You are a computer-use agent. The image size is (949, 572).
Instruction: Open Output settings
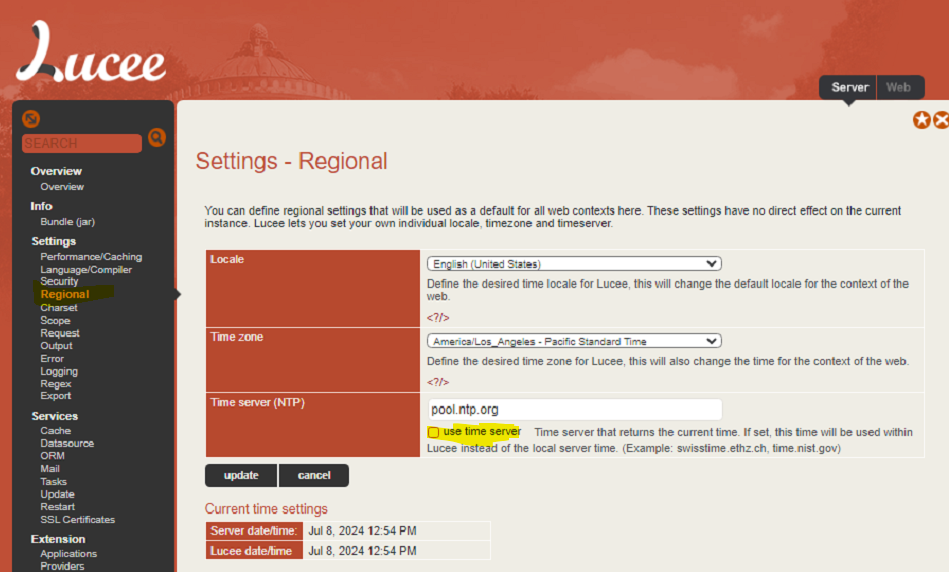click(x=56, y=346)
